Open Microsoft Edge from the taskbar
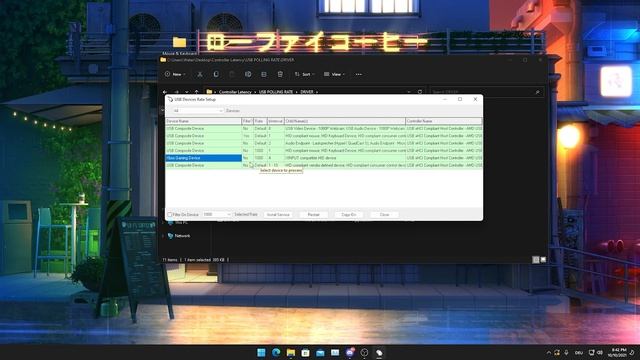The height and width of the screenshot is (360, 640). tap(276, 353)
